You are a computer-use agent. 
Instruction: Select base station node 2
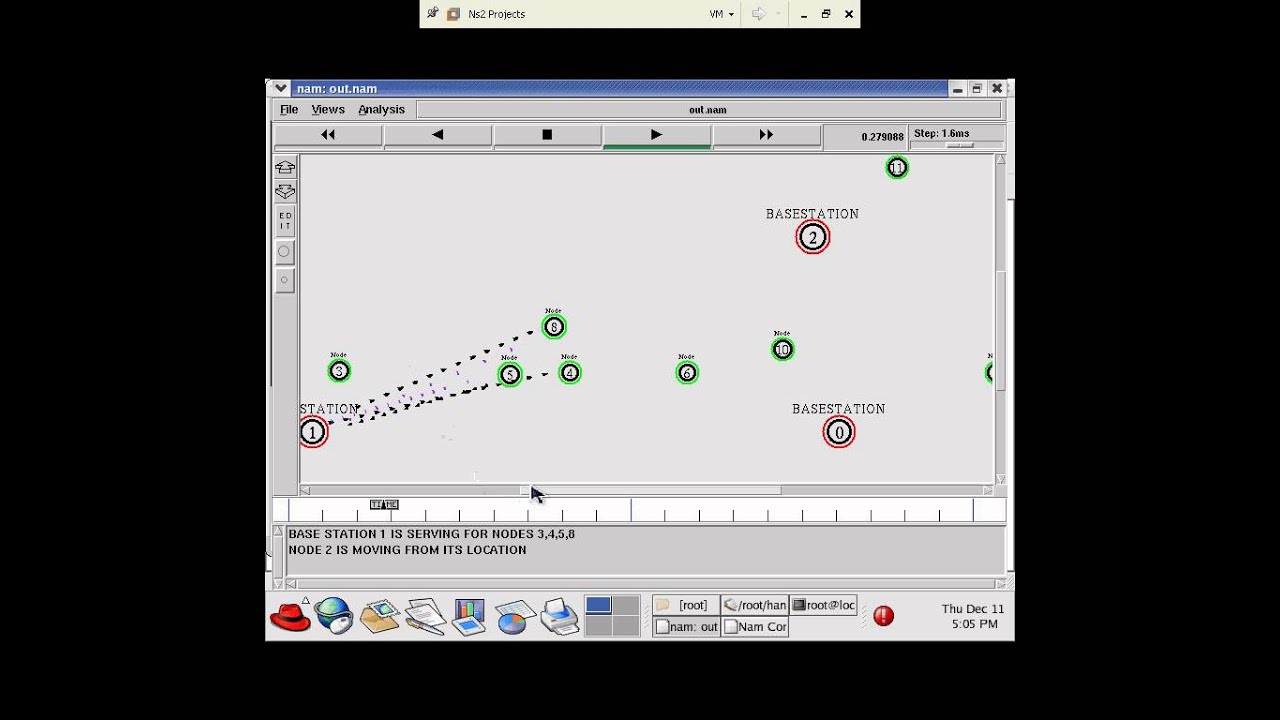tap(813, 237)
